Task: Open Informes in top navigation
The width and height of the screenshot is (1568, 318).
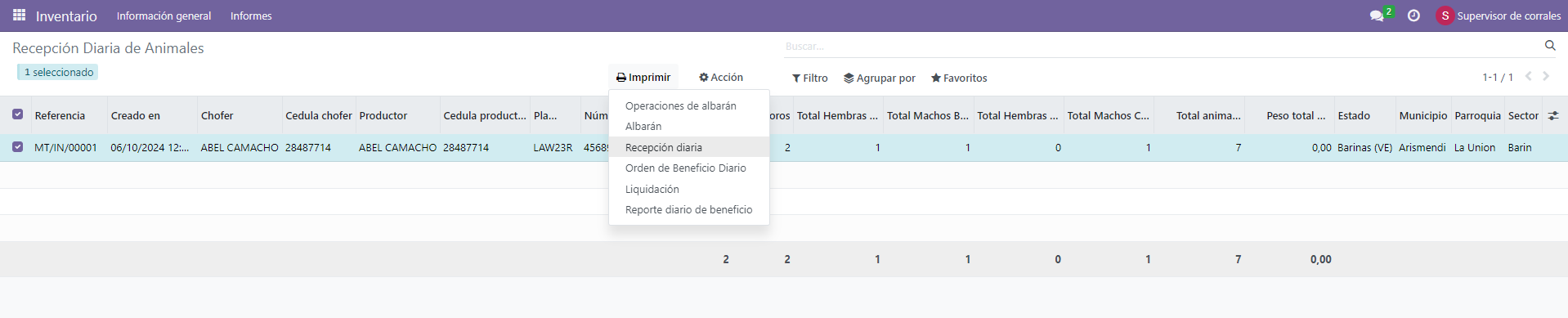Action: pos(251,16)
